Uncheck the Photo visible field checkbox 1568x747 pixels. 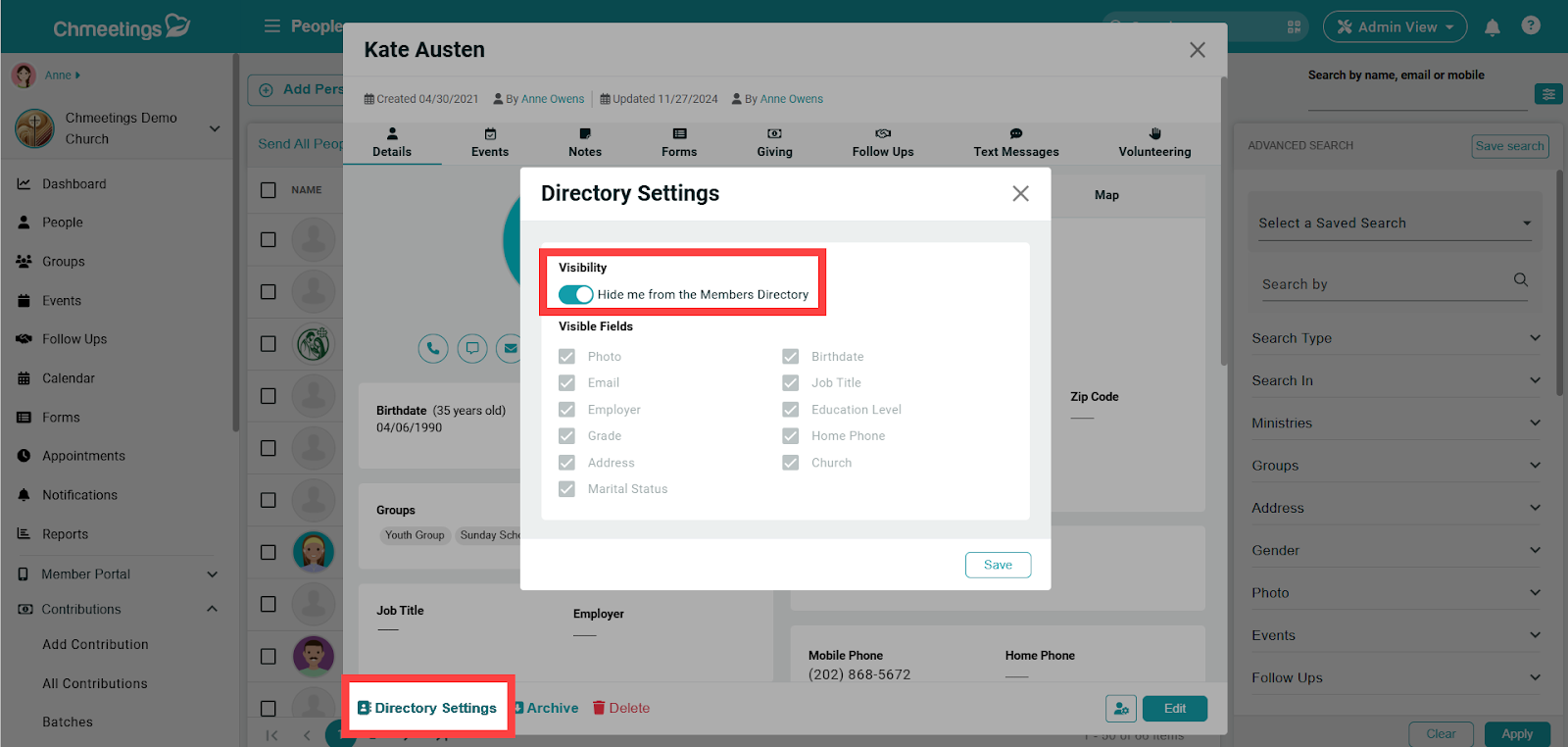(x=566, y=357)
